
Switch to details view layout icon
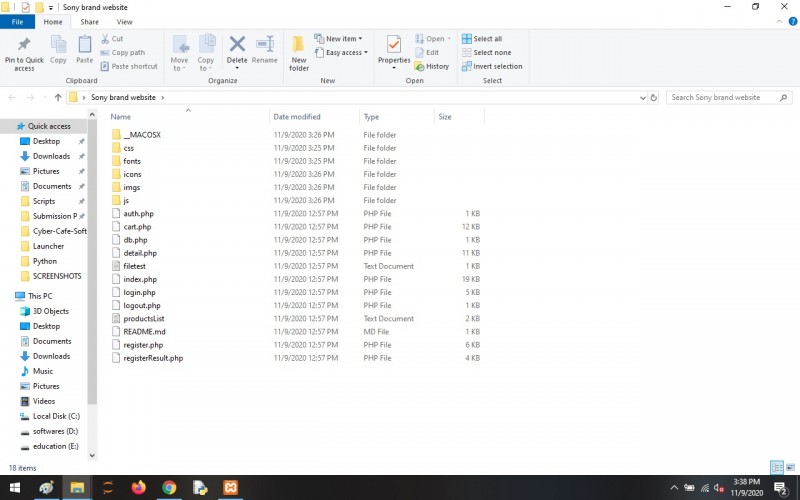click(777, 467)
